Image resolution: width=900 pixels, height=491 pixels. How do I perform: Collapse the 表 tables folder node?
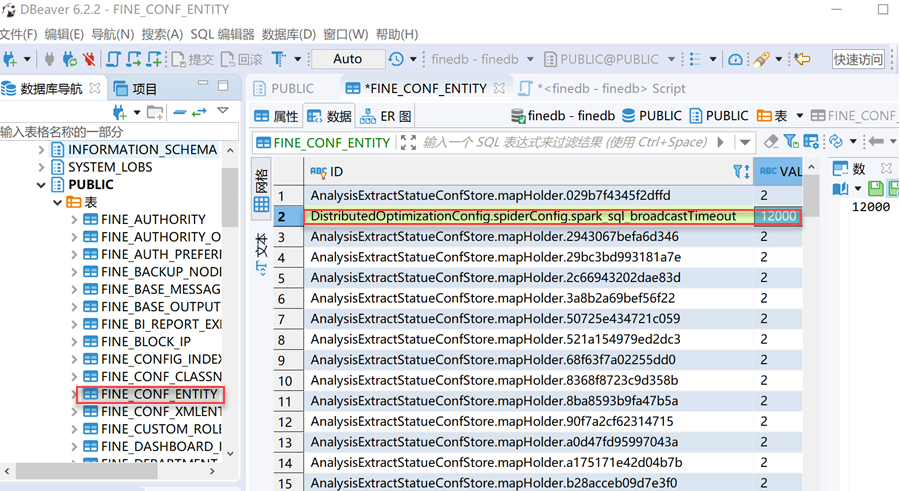coord(57,202)
